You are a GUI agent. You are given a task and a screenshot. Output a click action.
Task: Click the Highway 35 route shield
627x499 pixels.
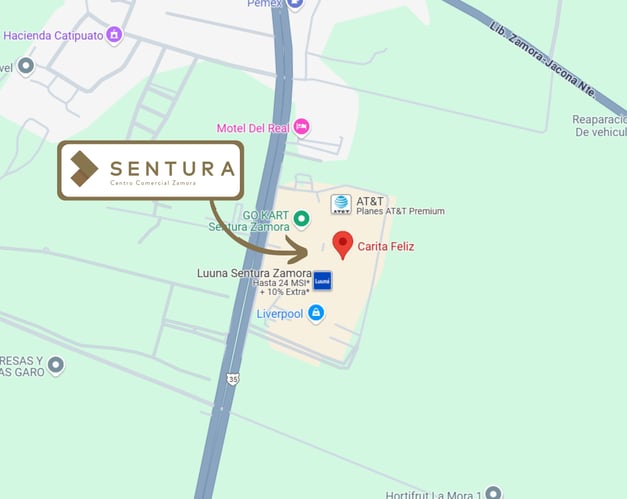click(233, 379)
